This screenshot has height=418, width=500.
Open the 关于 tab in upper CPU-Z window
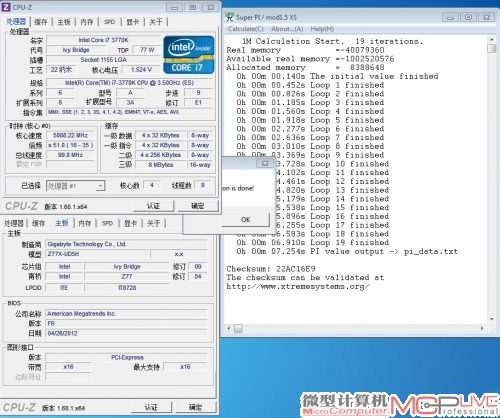click(x=156, y=22)
